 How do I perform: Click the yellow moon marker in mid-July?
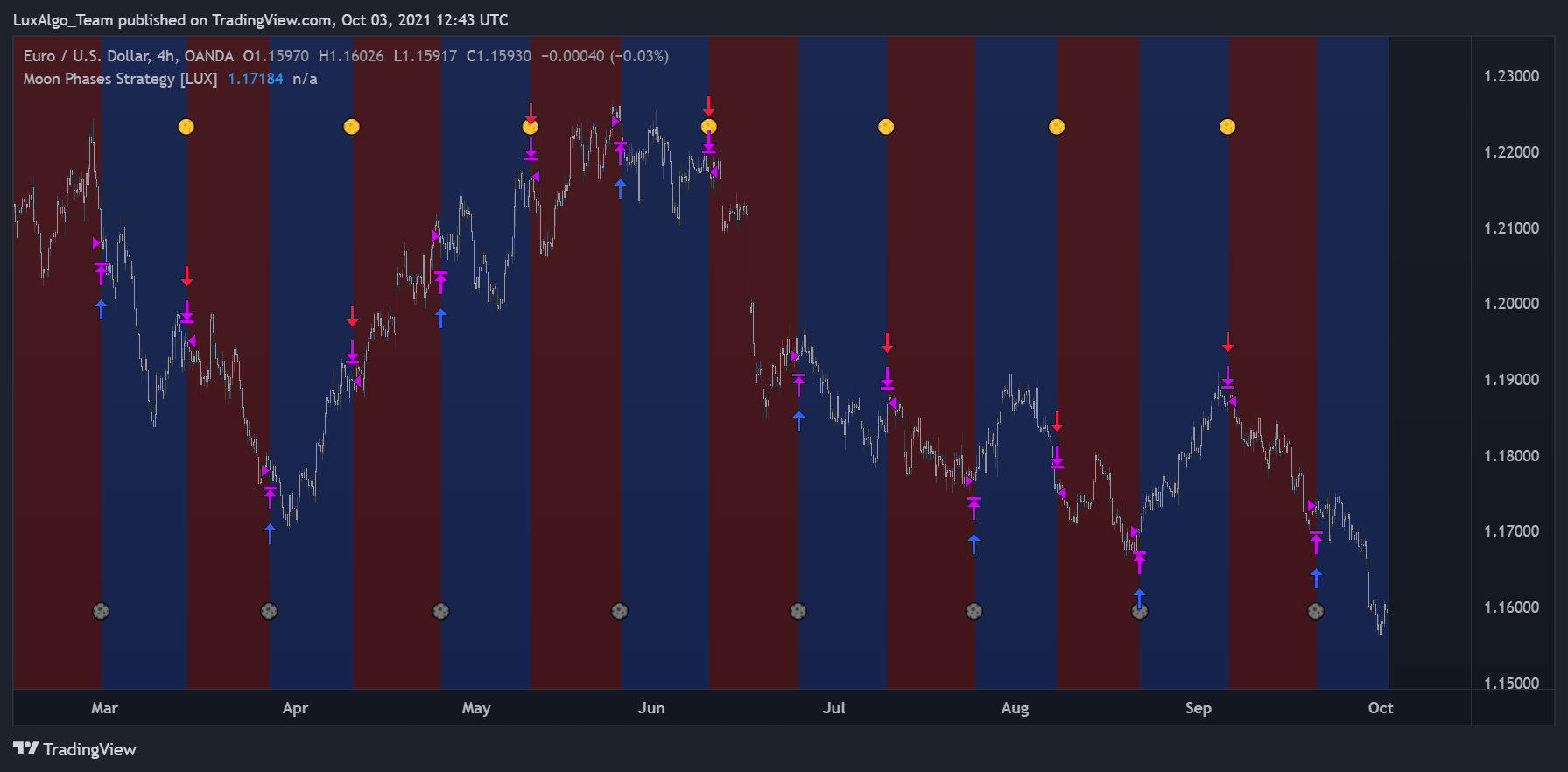pyautogui.click(x=886, y=127)
